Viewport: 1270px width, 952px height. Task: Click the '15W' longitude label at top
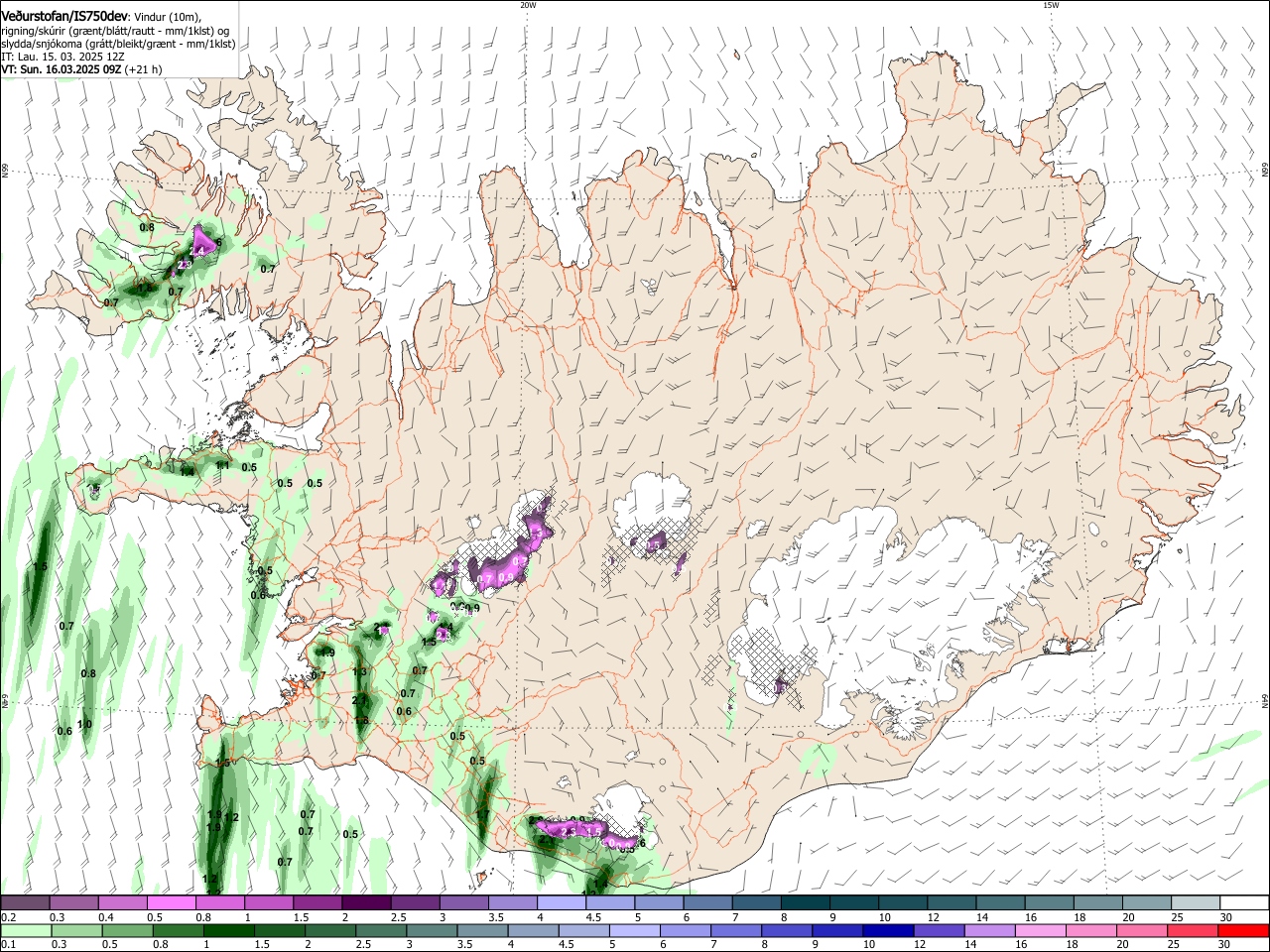pos(1051,5)
